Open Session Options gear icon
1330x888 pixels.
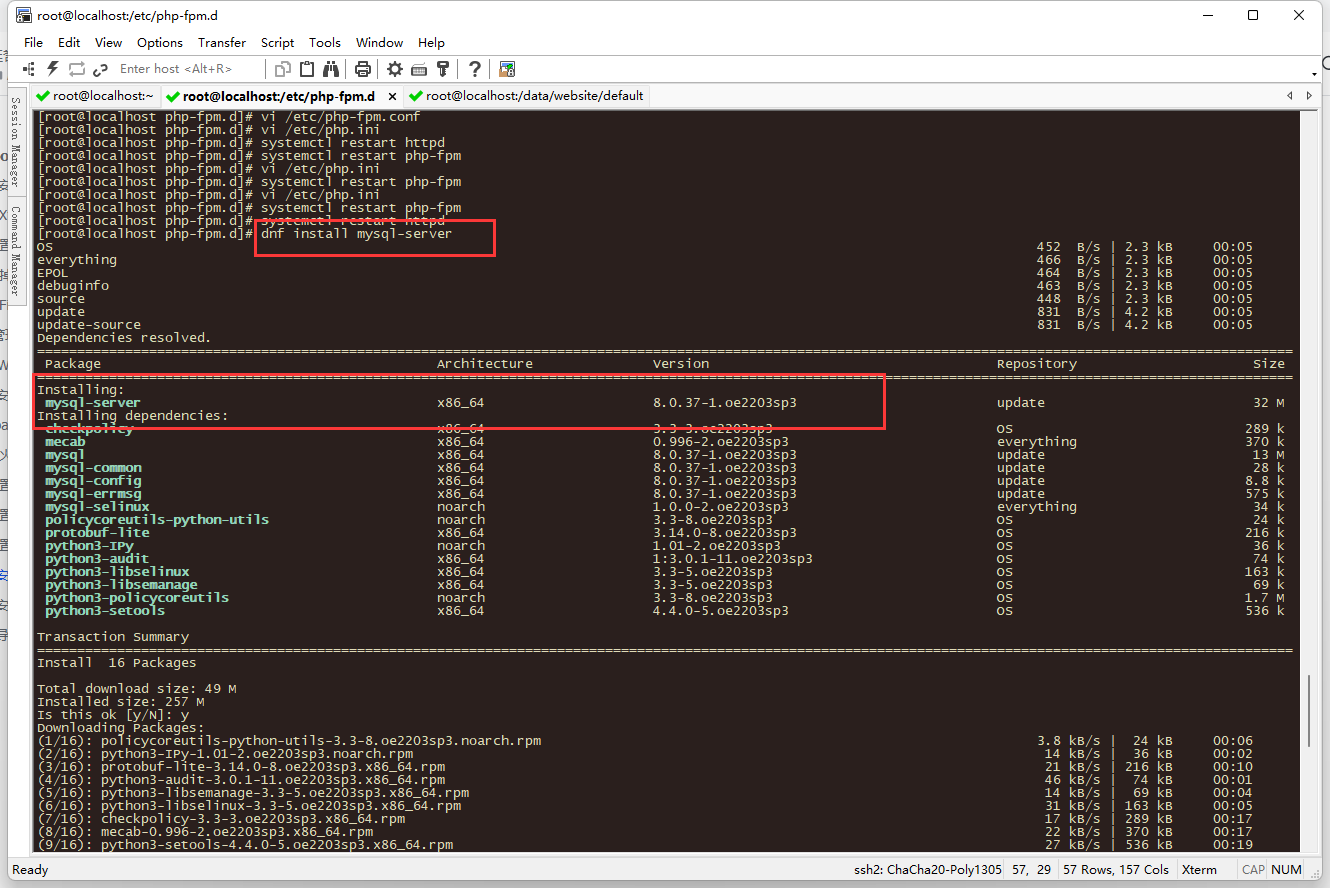tap(395, 69)
